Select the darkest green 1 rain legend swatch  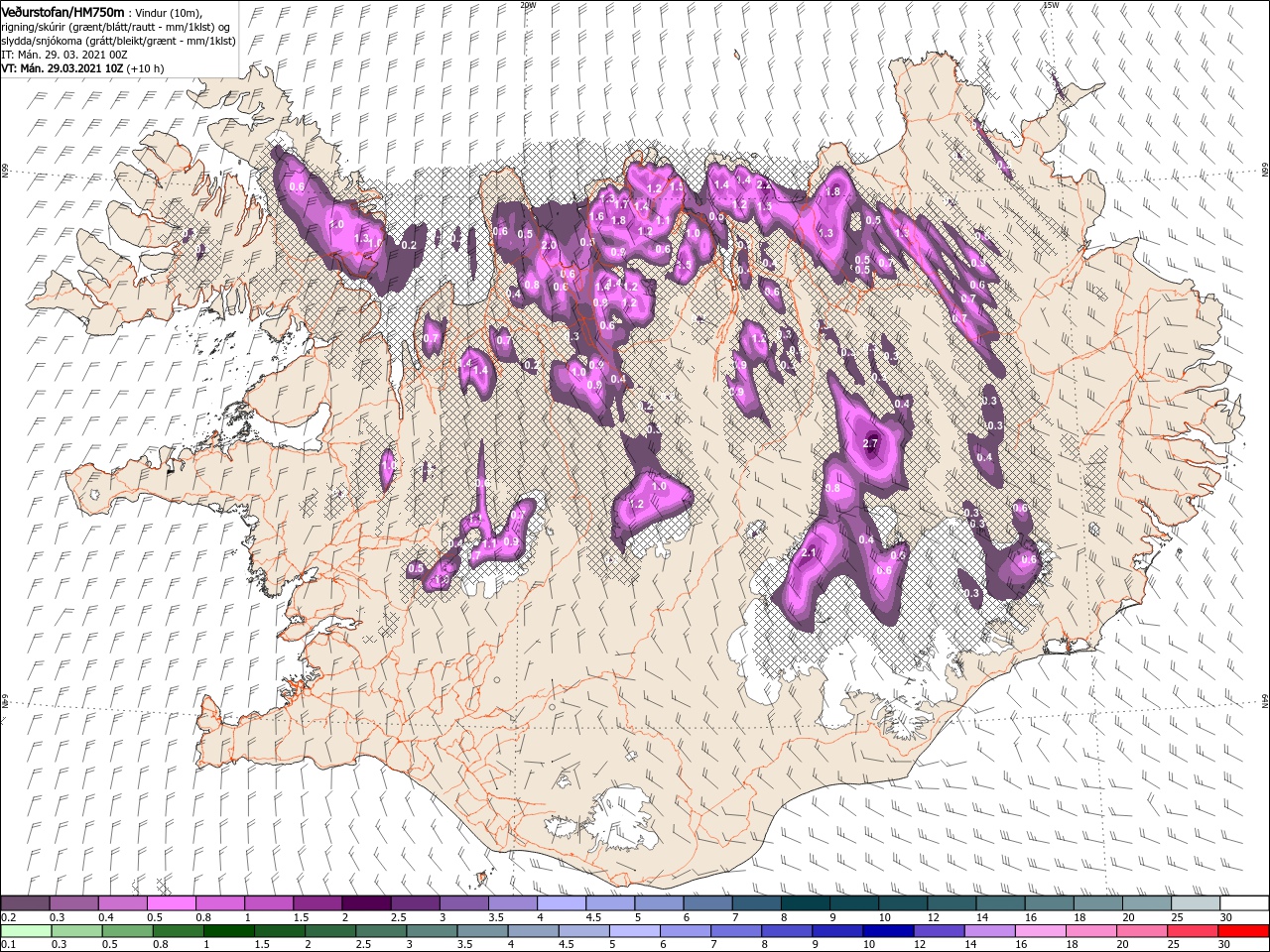pos(228,931)
